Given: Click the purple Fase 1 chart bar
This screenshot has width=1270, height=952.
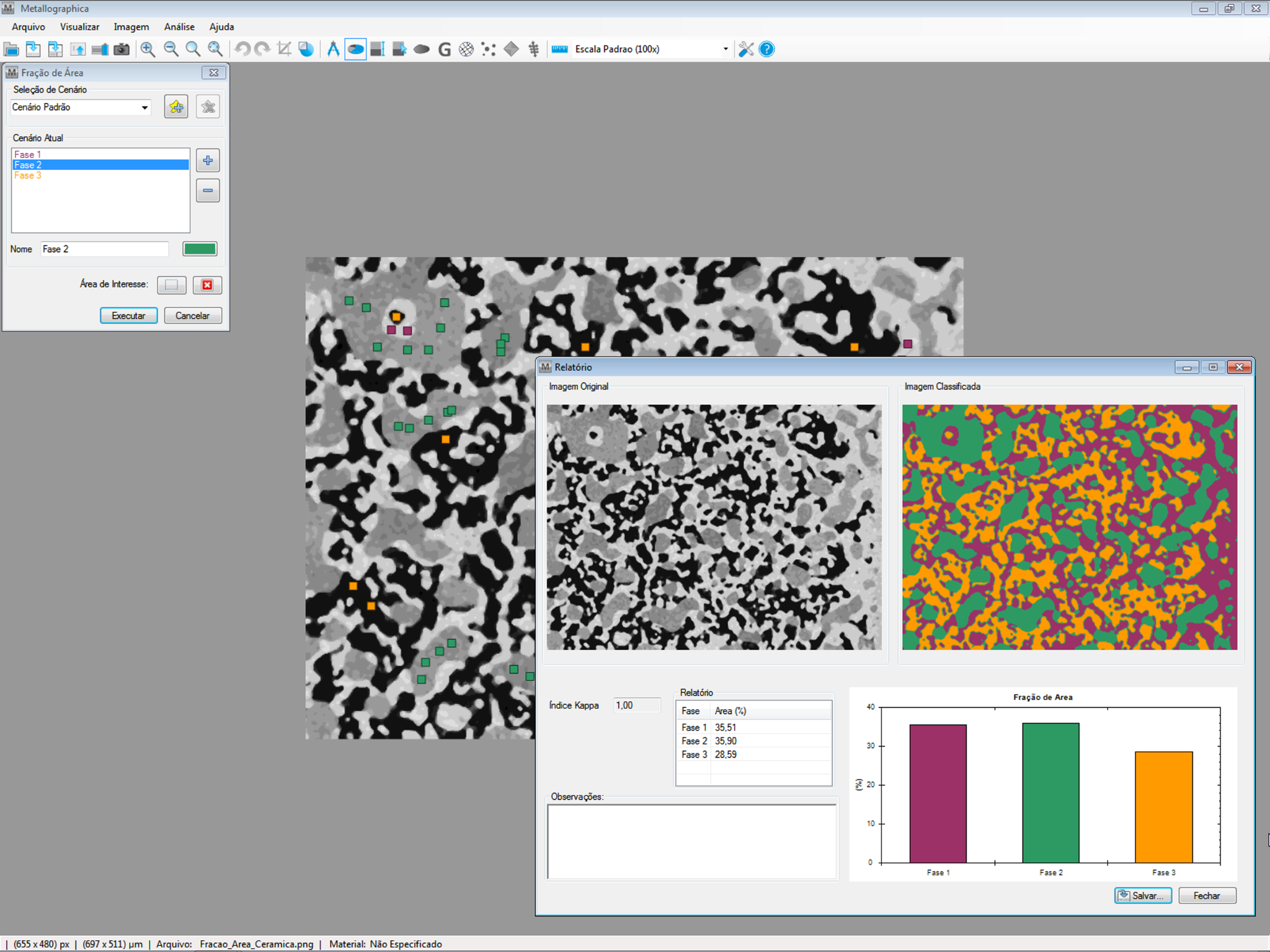Looking at the screenshot, I should [938, 793].
